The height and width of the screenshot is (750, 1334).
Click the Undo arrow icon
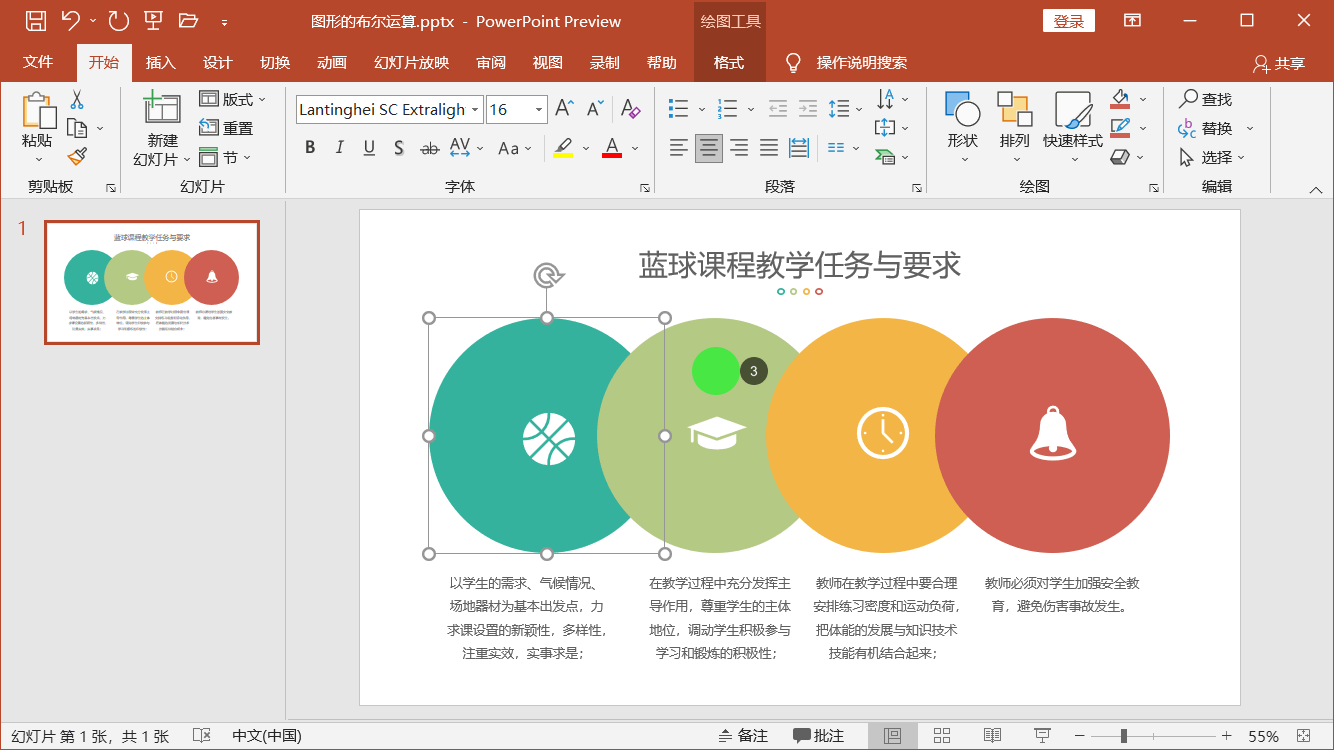click(x=70, y=20)
